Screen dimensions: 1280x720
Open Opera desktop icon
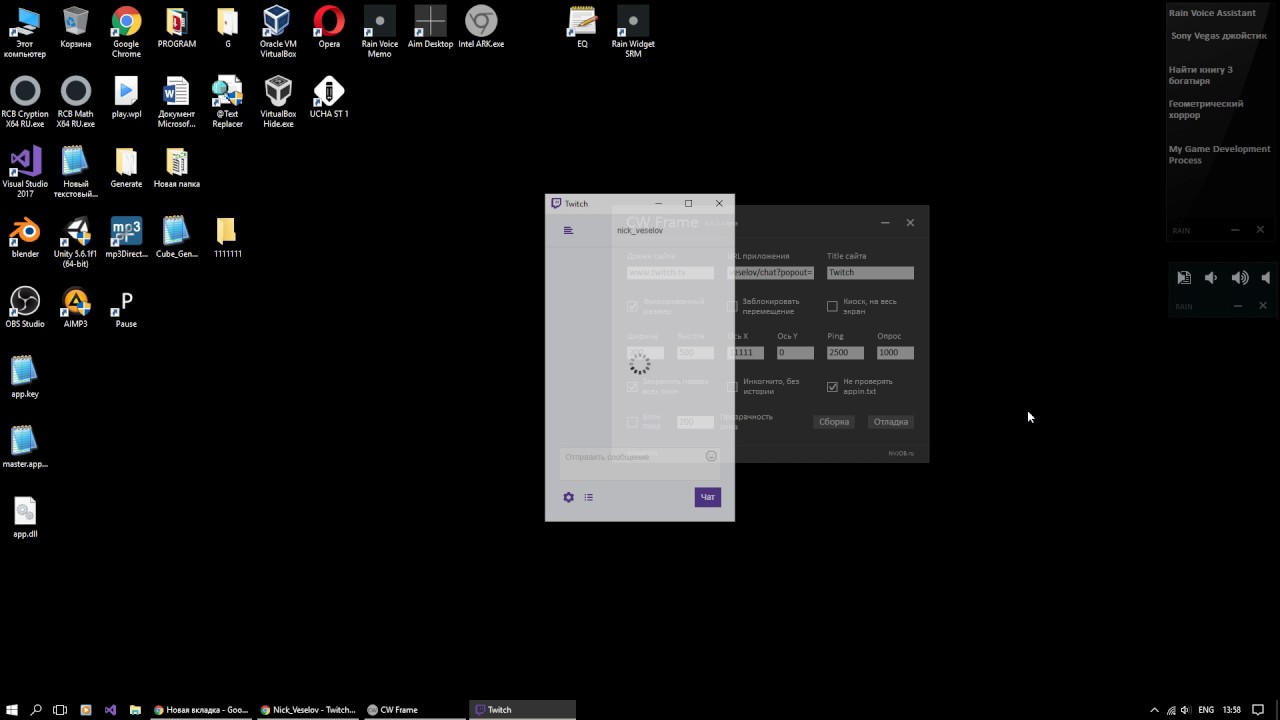pyautogui.click(x=329, y=27)
